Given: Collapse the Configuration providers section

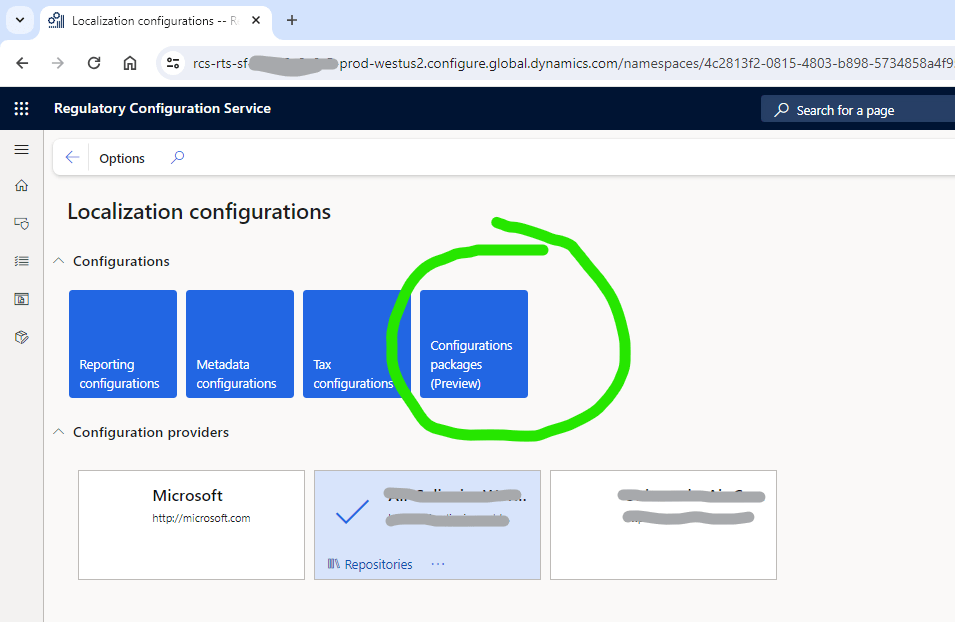Looking at the screenshot, I should point(59,432).
